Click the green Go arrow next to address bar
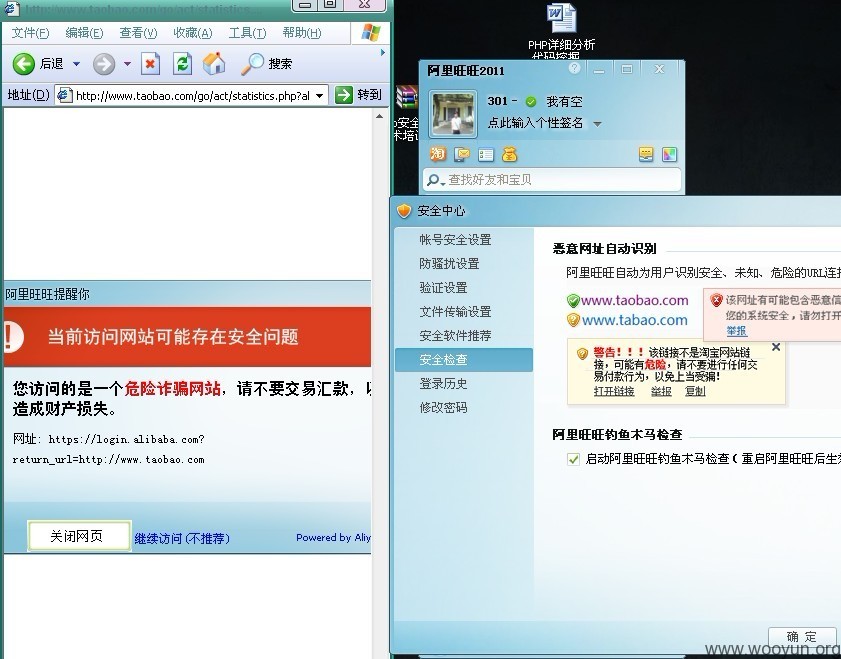 (x=344, y=95)
